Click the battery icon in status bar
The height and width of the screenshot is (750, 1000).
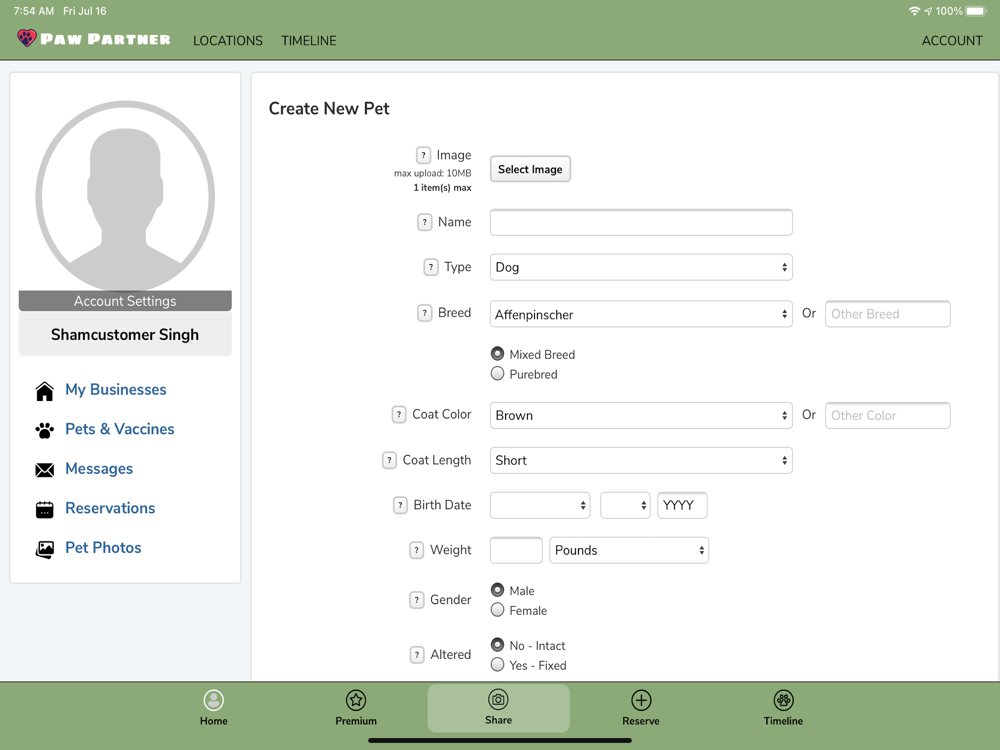pyautogui.click(x=977, y=11)
